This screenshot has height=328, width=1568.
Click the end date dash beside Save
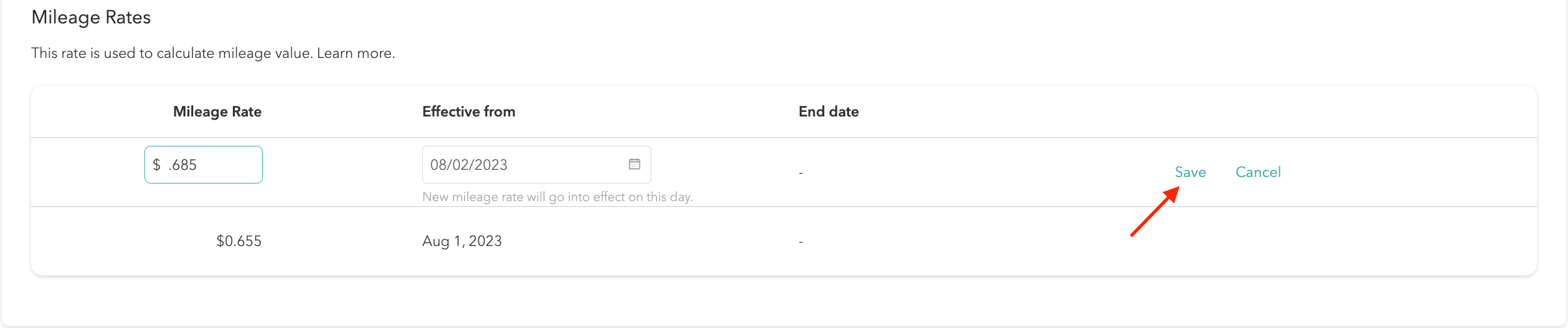(x=801, y=173)
